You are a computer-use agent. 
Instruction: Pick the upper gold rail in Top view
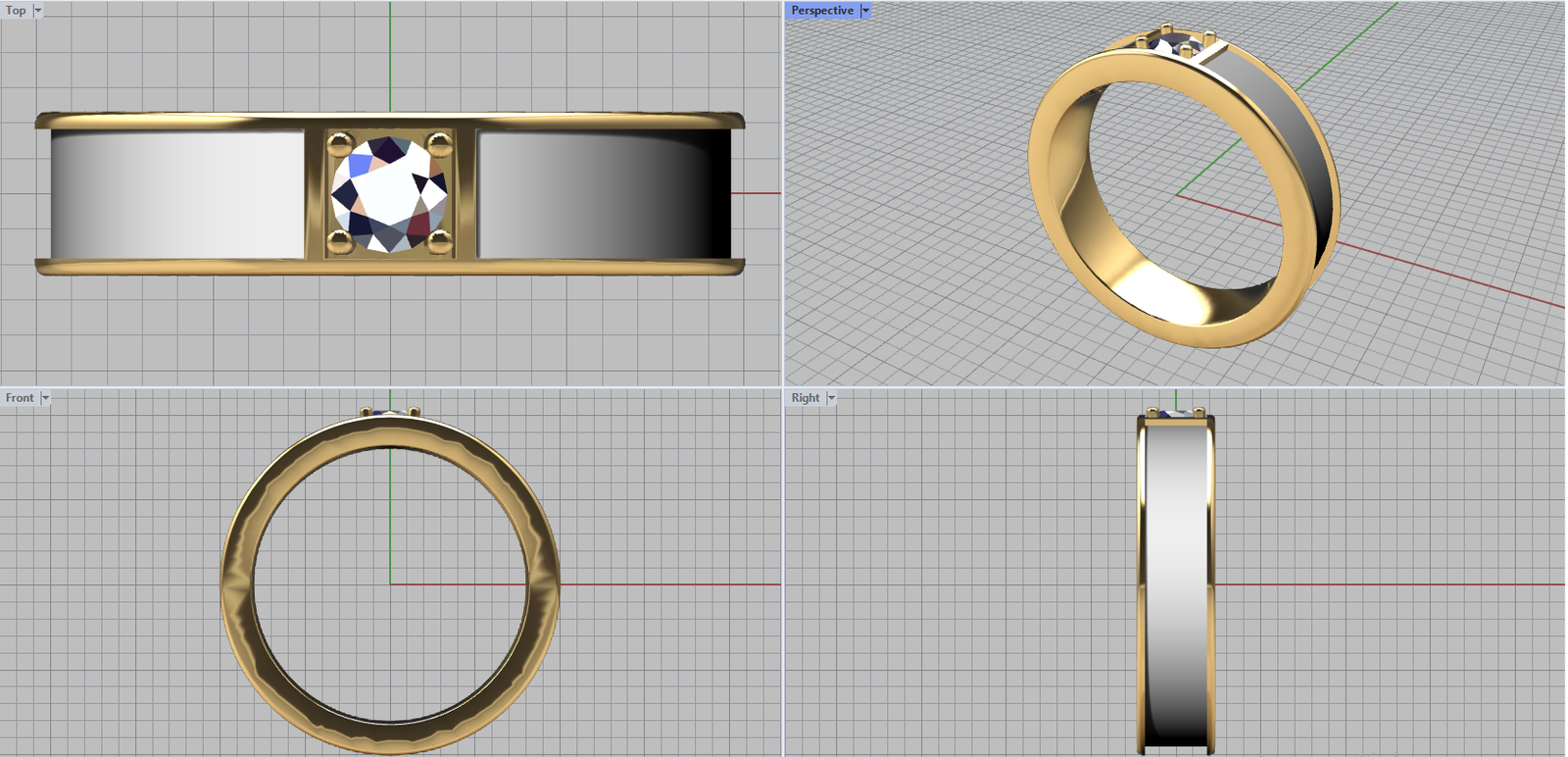pyautogui.click(x=196, y=122)
